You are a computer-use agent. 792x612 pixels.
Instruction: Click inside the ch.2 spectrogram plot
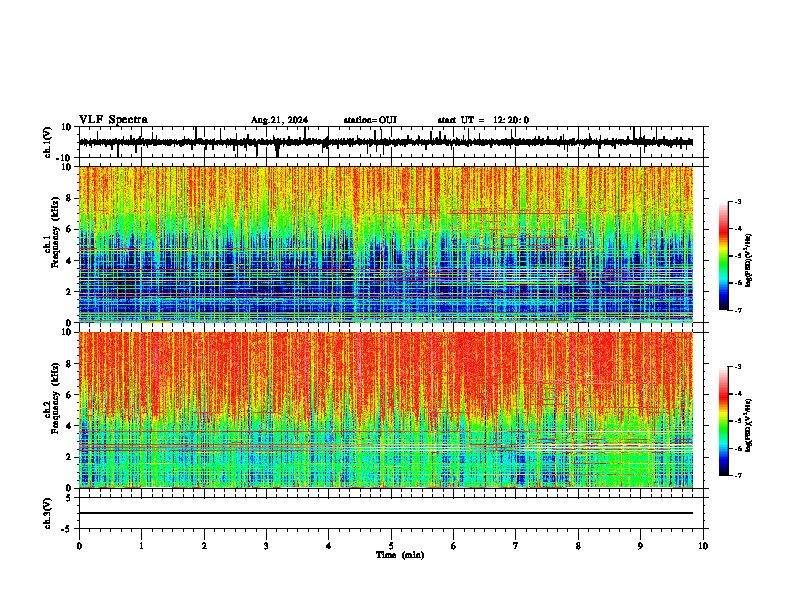[386, 410]
